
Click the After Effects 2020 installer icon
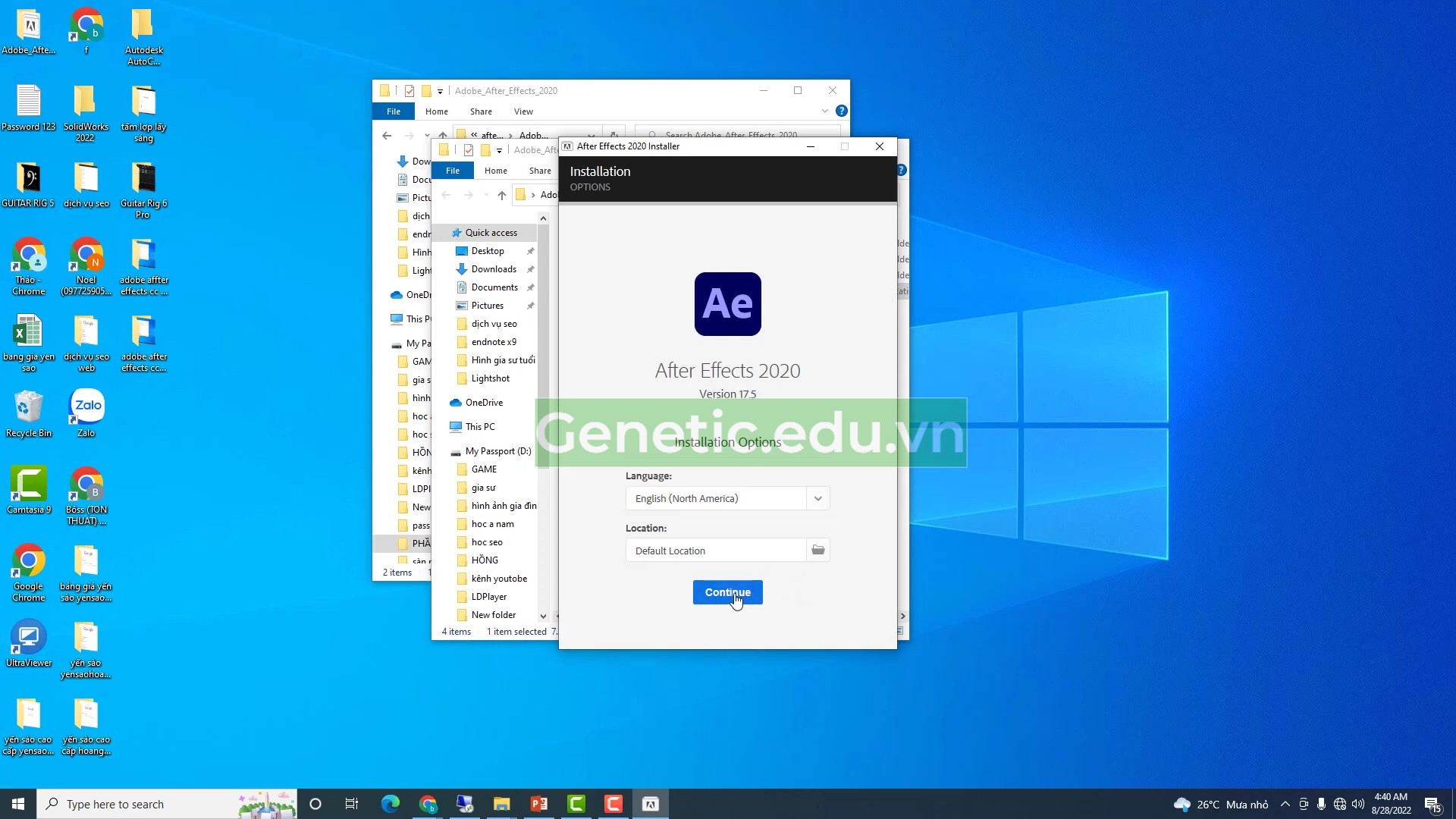point(727,304)
